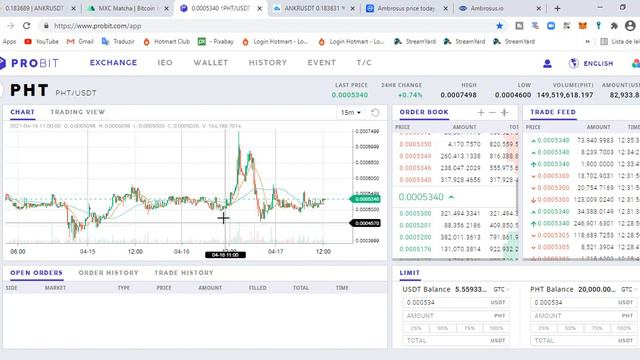
Task: Click buy price field 0.000534
Action: 456,303
